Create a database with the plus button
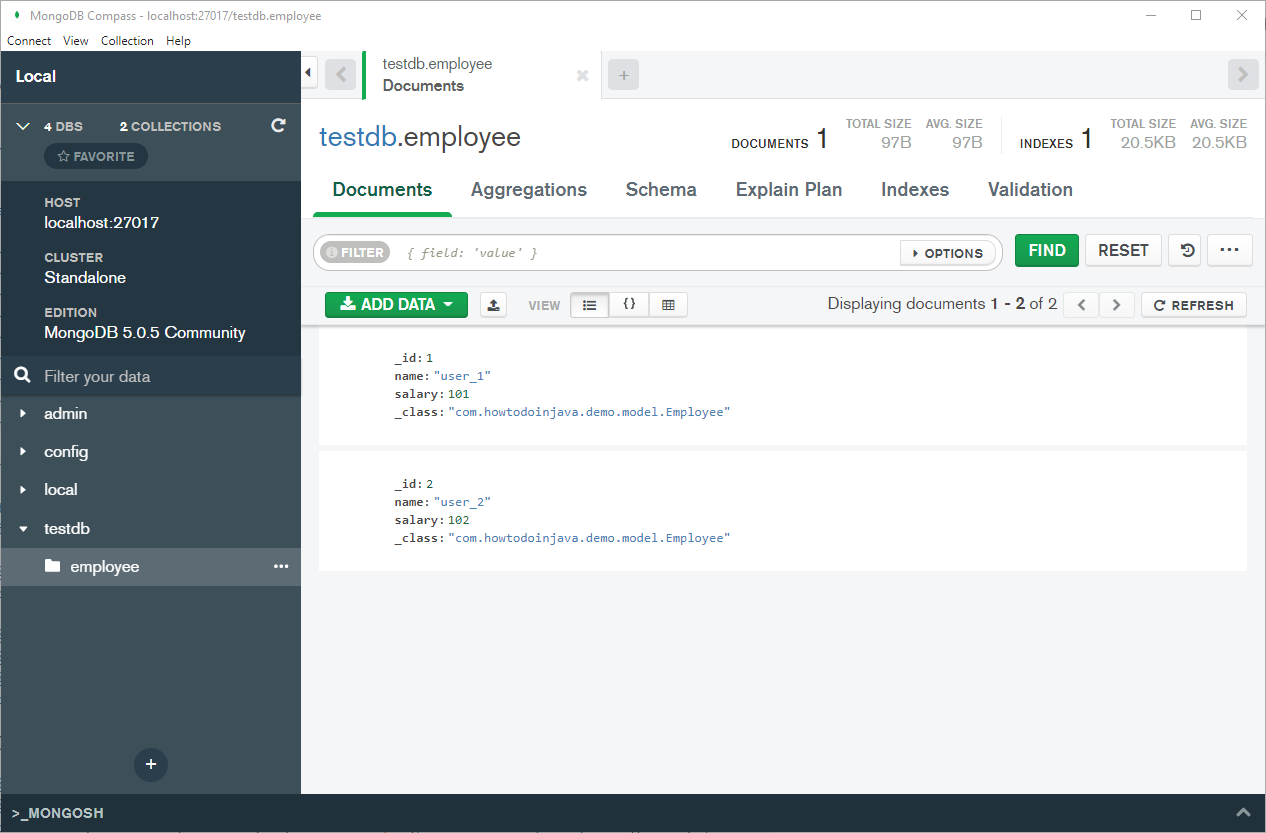Viewport: 1266px width, 833px height. pyautogui.click(x=151, y=765)
